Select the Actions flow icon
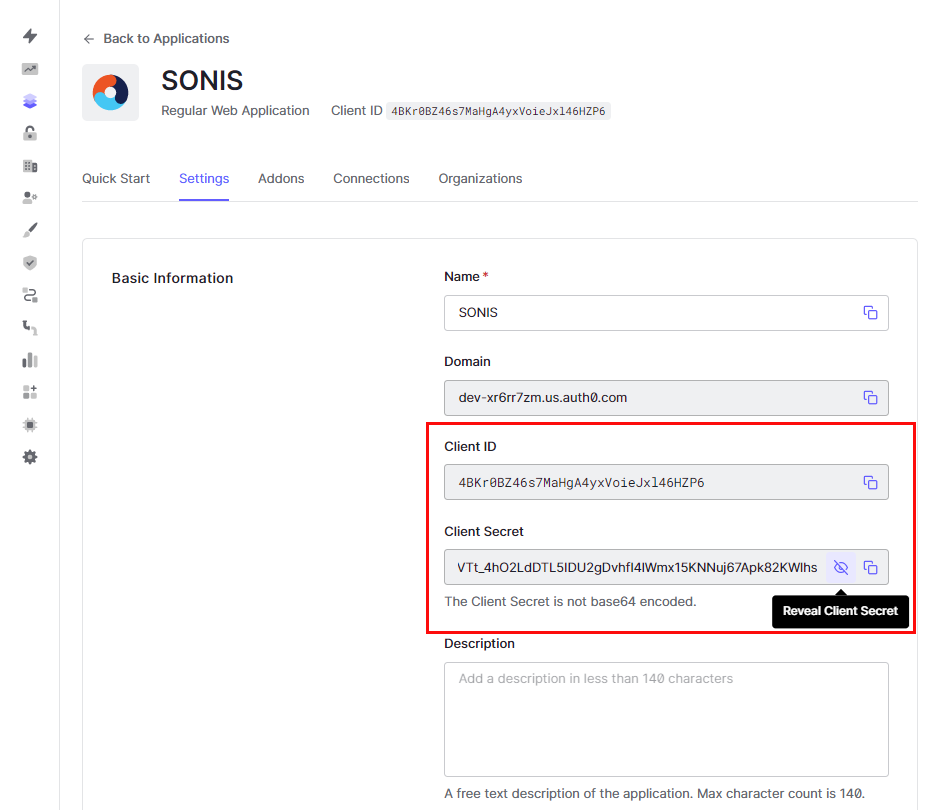Image resolution: width=936 pixels, height=810 pixels. (29, 295)
